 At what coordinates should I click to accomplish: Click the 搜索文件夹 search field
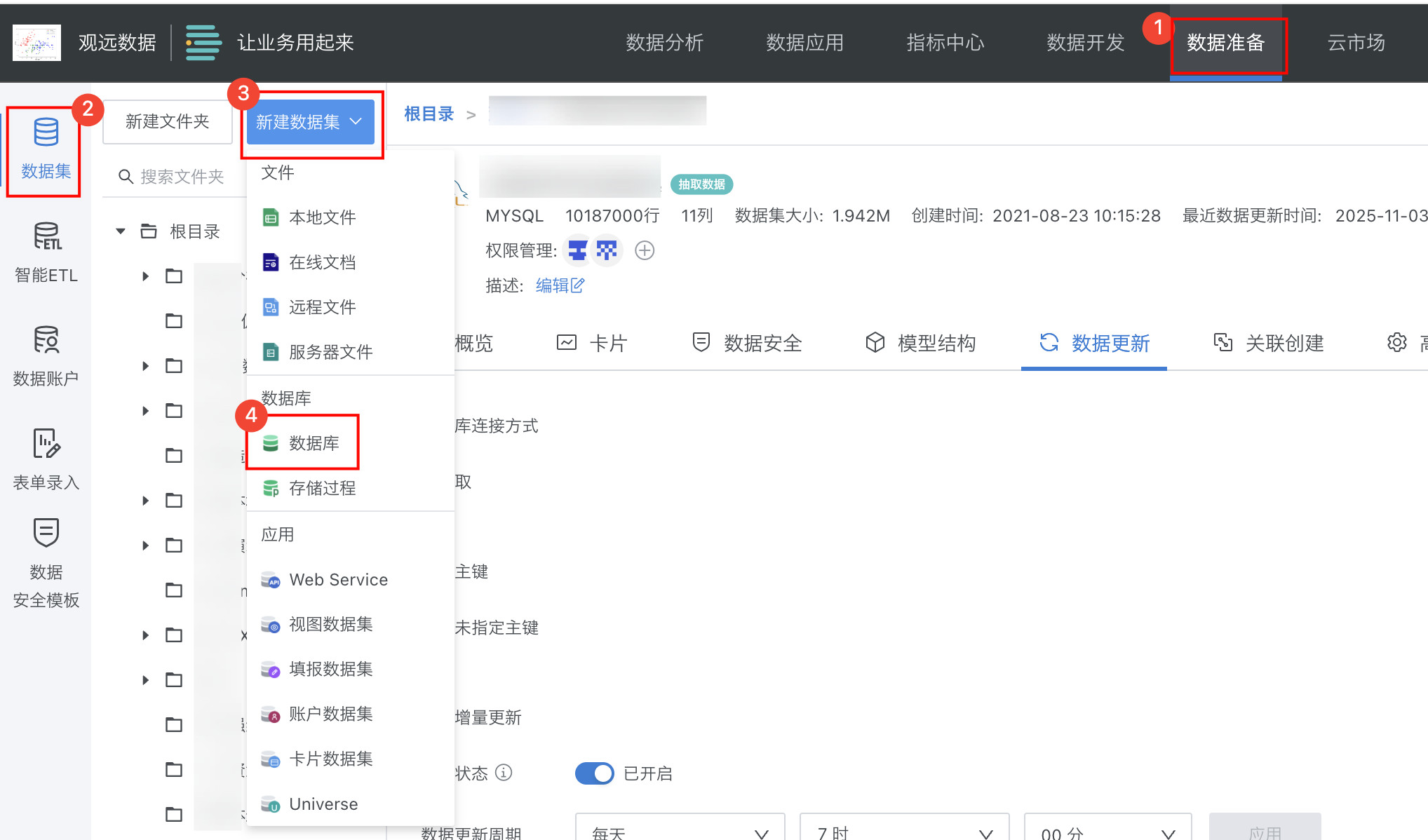pos(182,177)
